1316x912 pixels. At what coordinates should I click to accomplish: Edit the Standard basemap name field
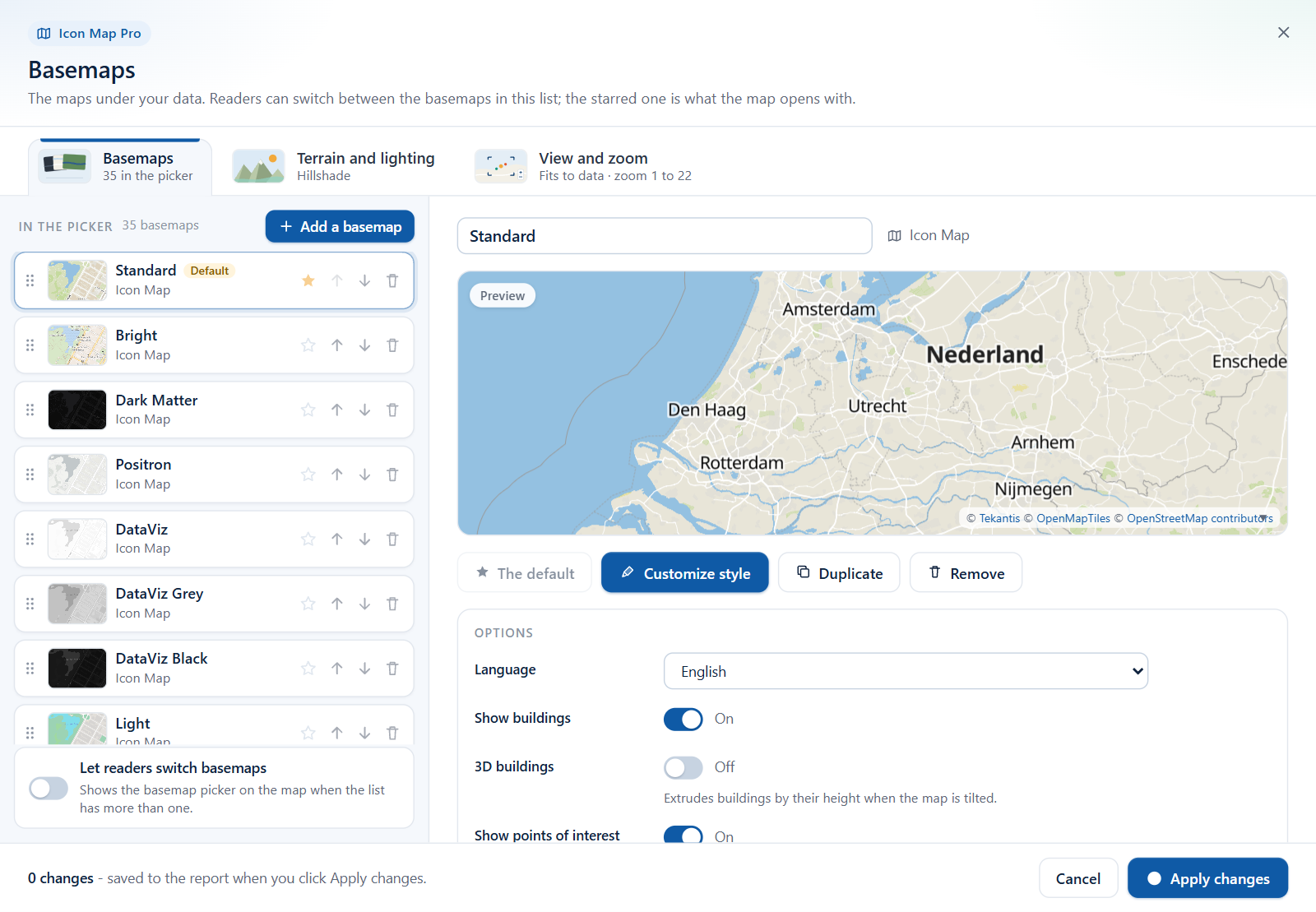click(665, 236)
